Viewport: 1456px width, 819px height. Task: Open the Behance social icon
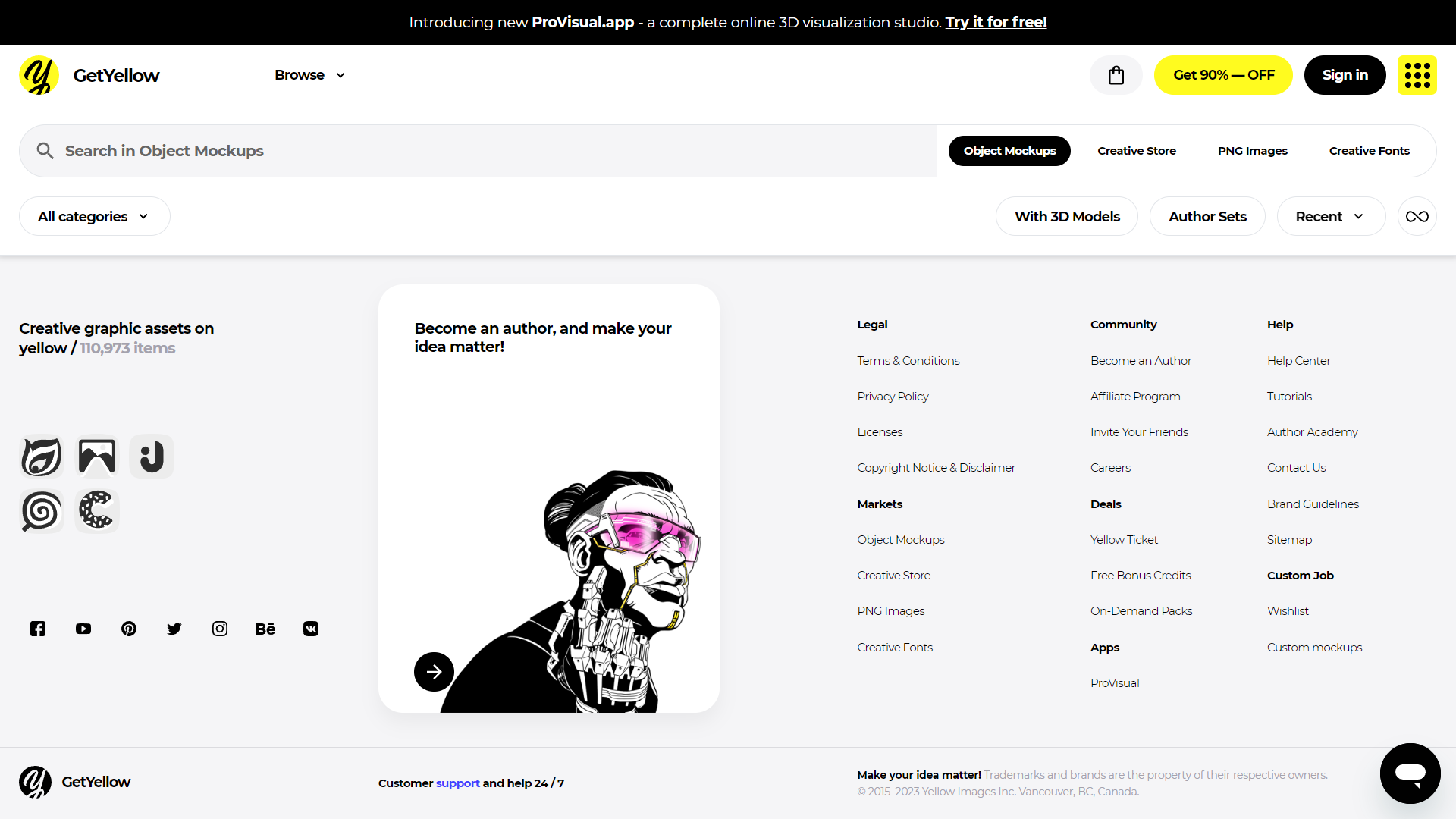[265, 629]
